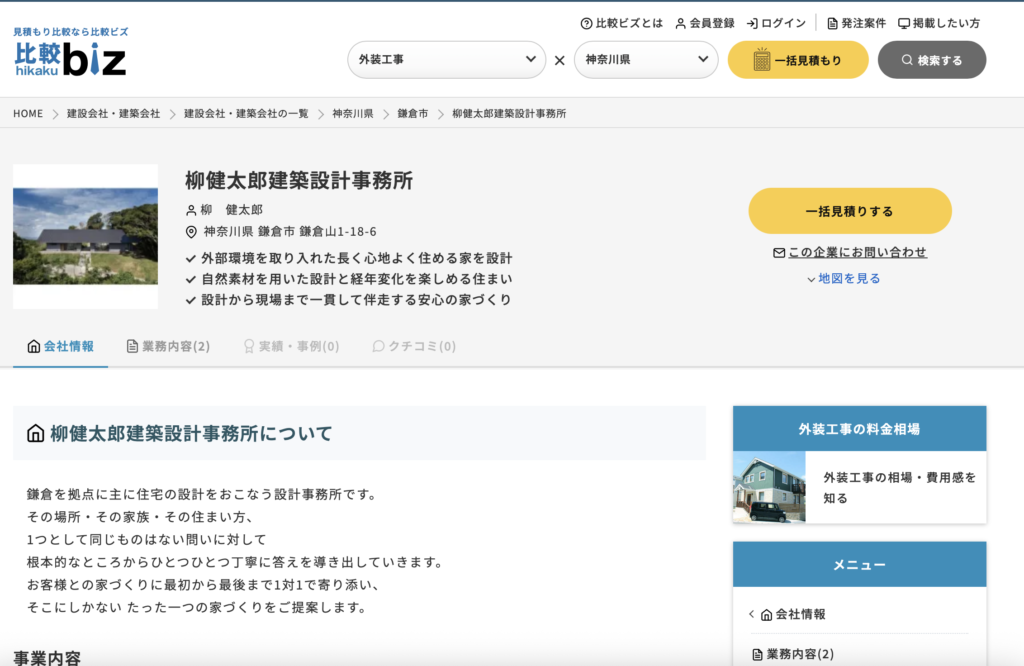
Task: Select 会社情報 in the sidebar menu
Action: [799, 614]
